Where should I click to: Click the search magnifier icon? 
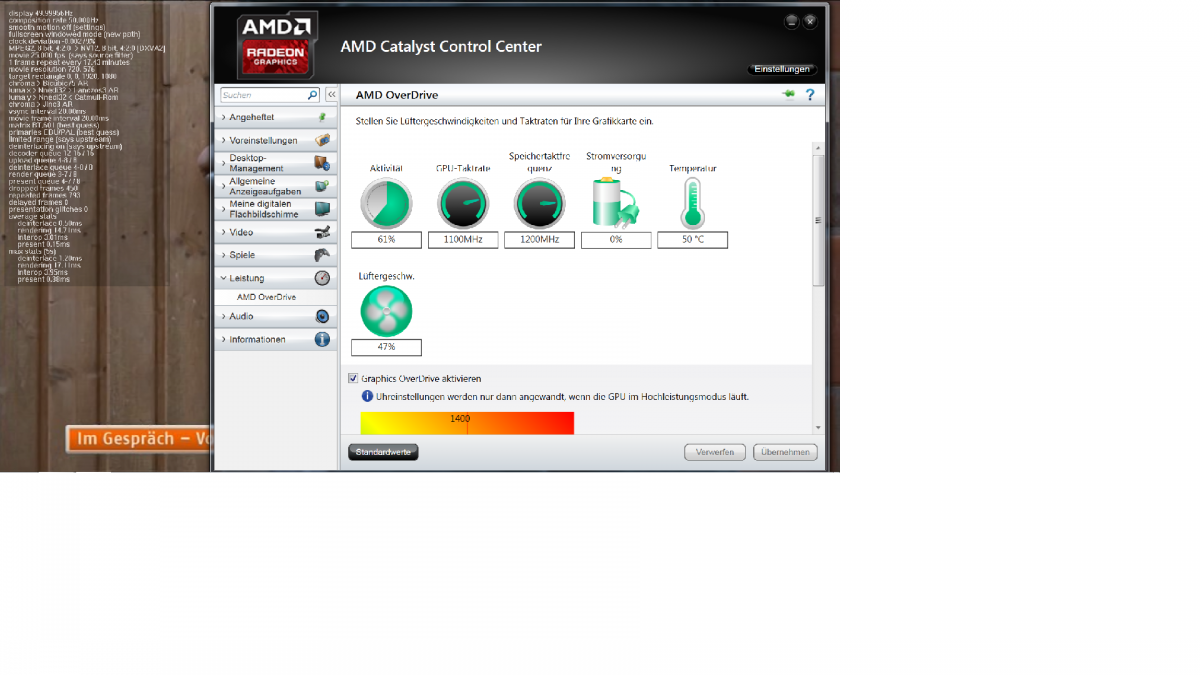[x=312, y=95]
